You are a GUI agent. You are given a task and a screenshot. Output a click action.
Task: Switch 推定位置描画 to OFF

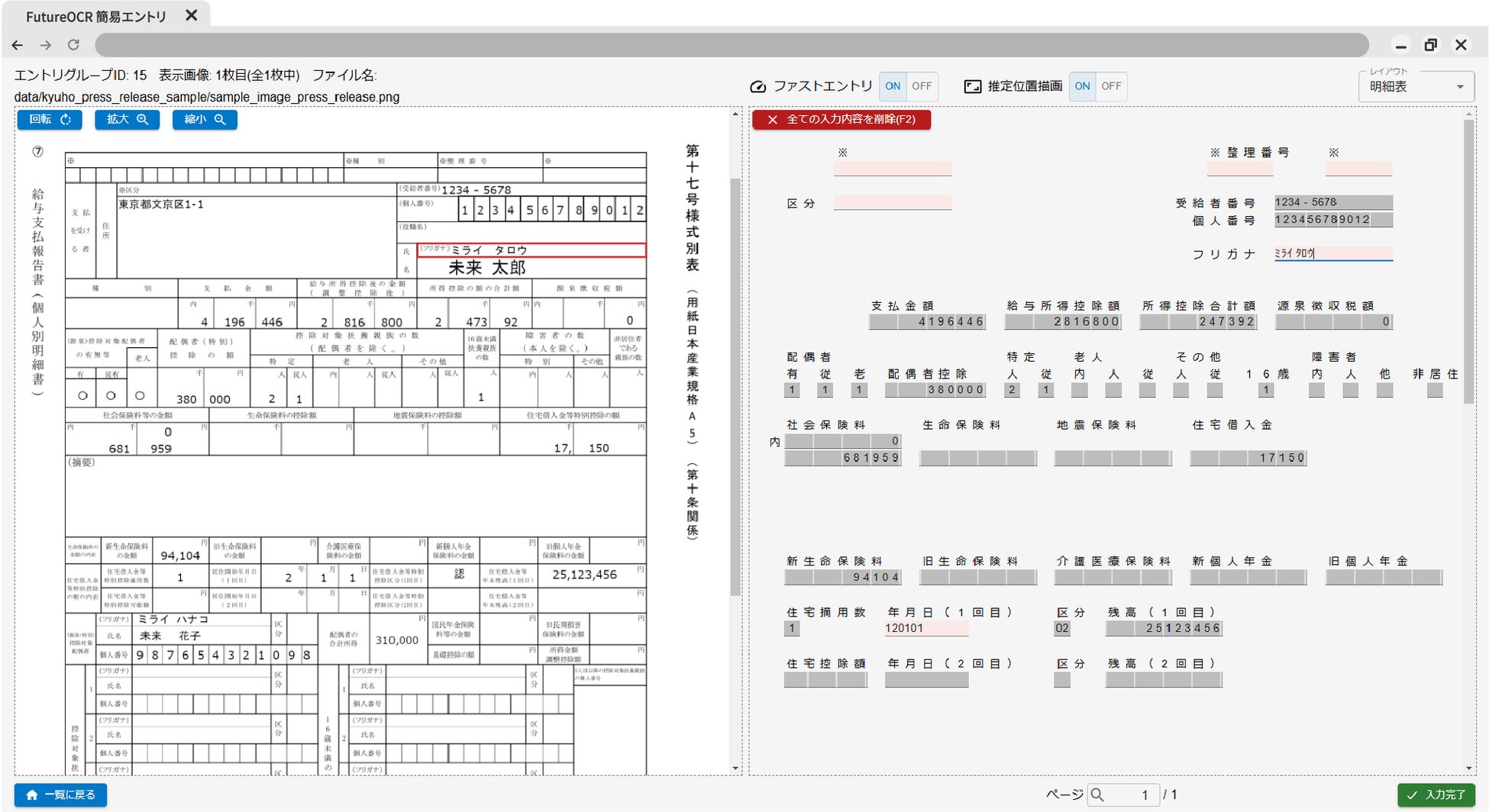tap(1111, 86)
